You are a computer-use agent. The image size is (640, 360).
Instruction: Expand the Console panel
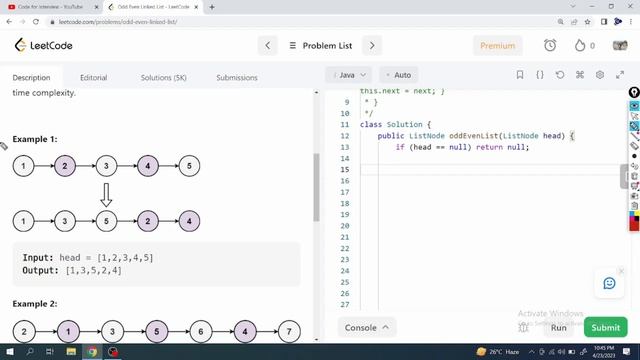point(367,327)
